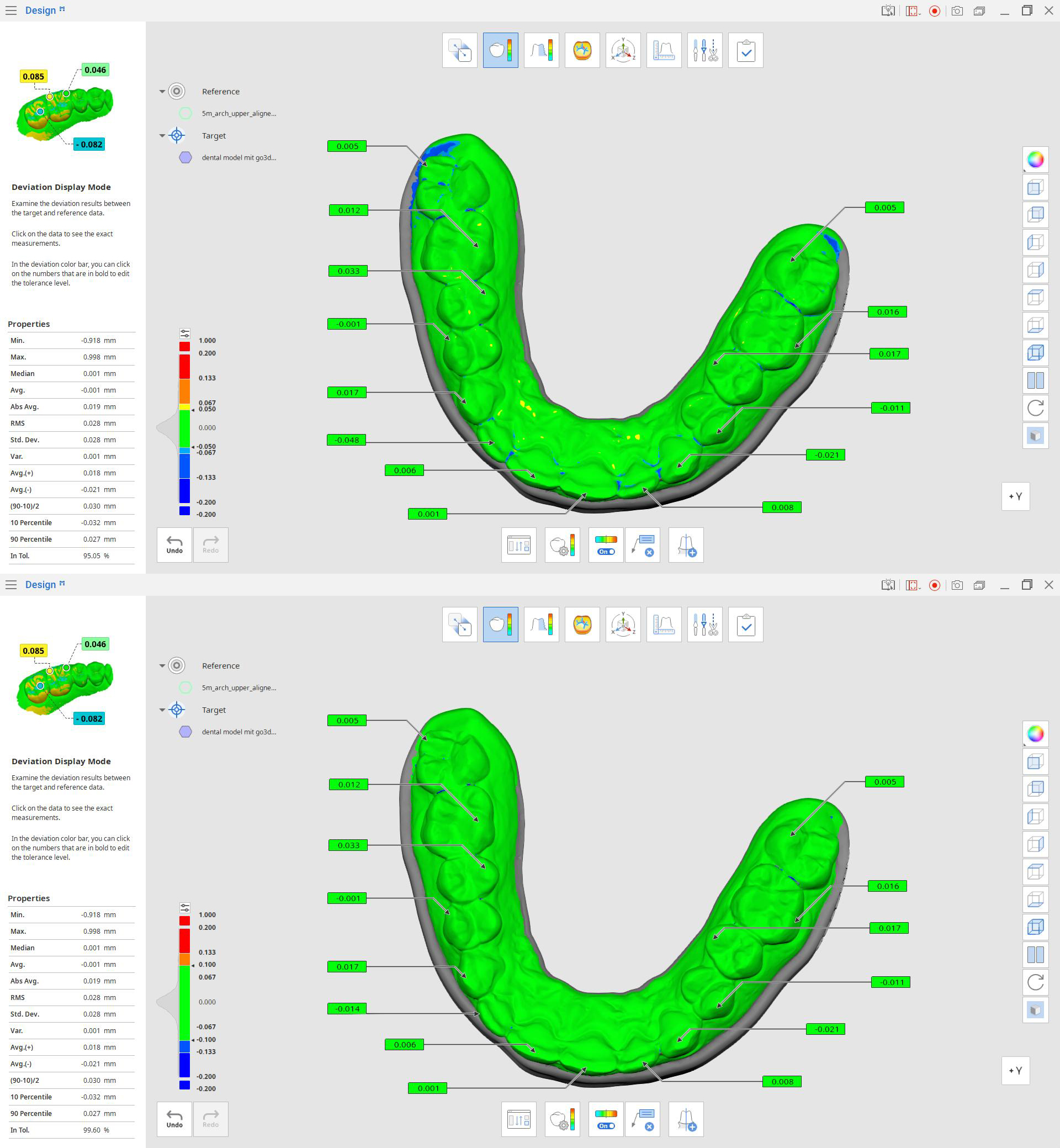
Task: Open the color wheel display option in the upper window
Action: 1035,160
